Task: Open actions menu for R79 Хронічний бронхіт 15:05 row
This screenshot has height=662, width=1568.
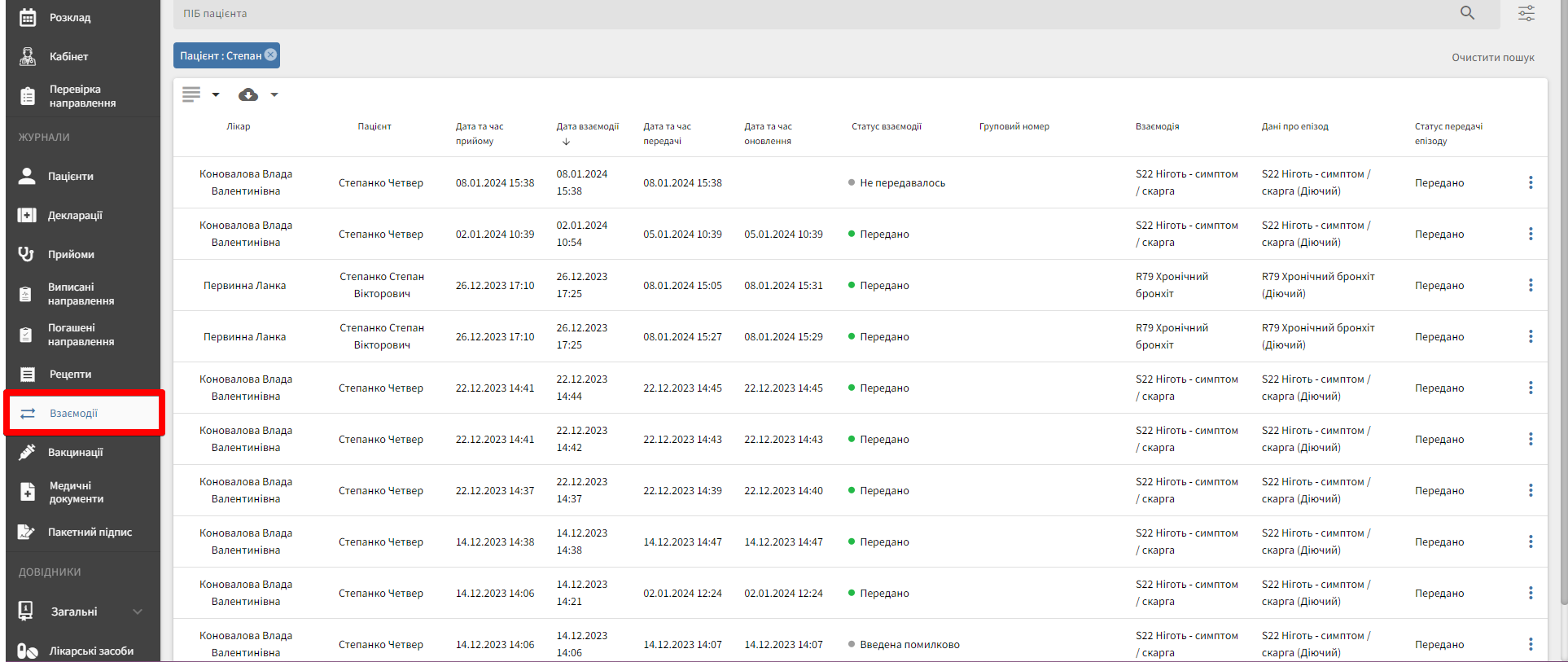Action: click(x=1531, y=285)
